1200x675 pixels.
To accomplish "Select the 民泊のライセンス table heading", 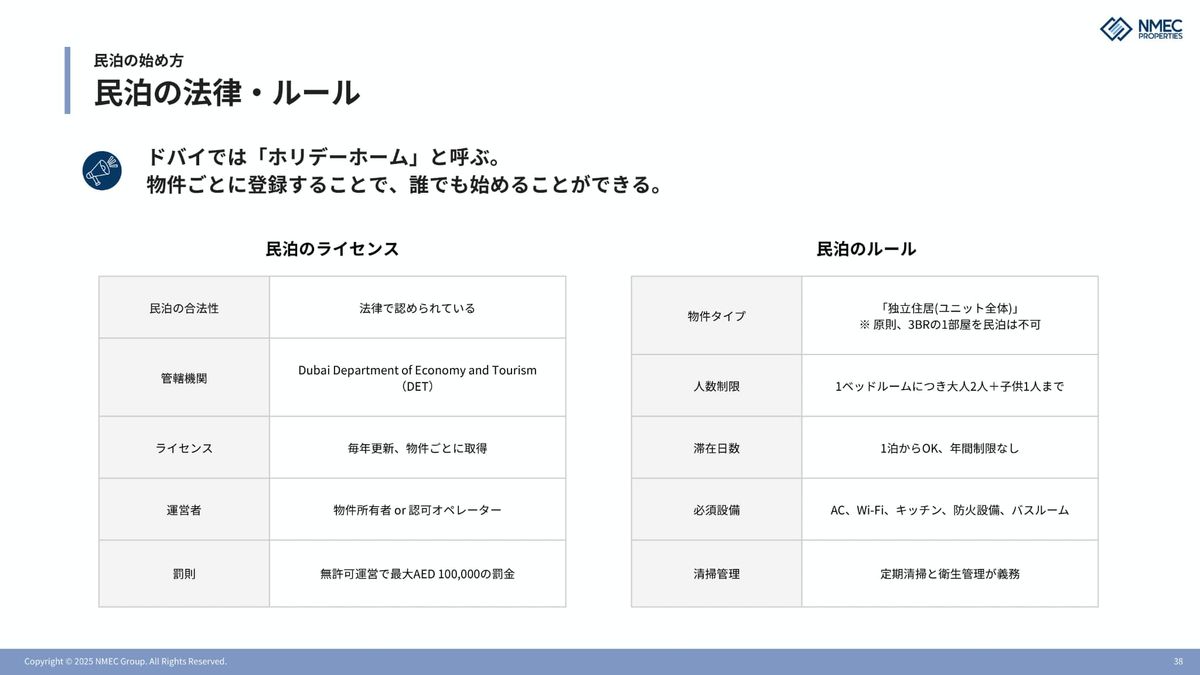I will click(x=332, y=249).
